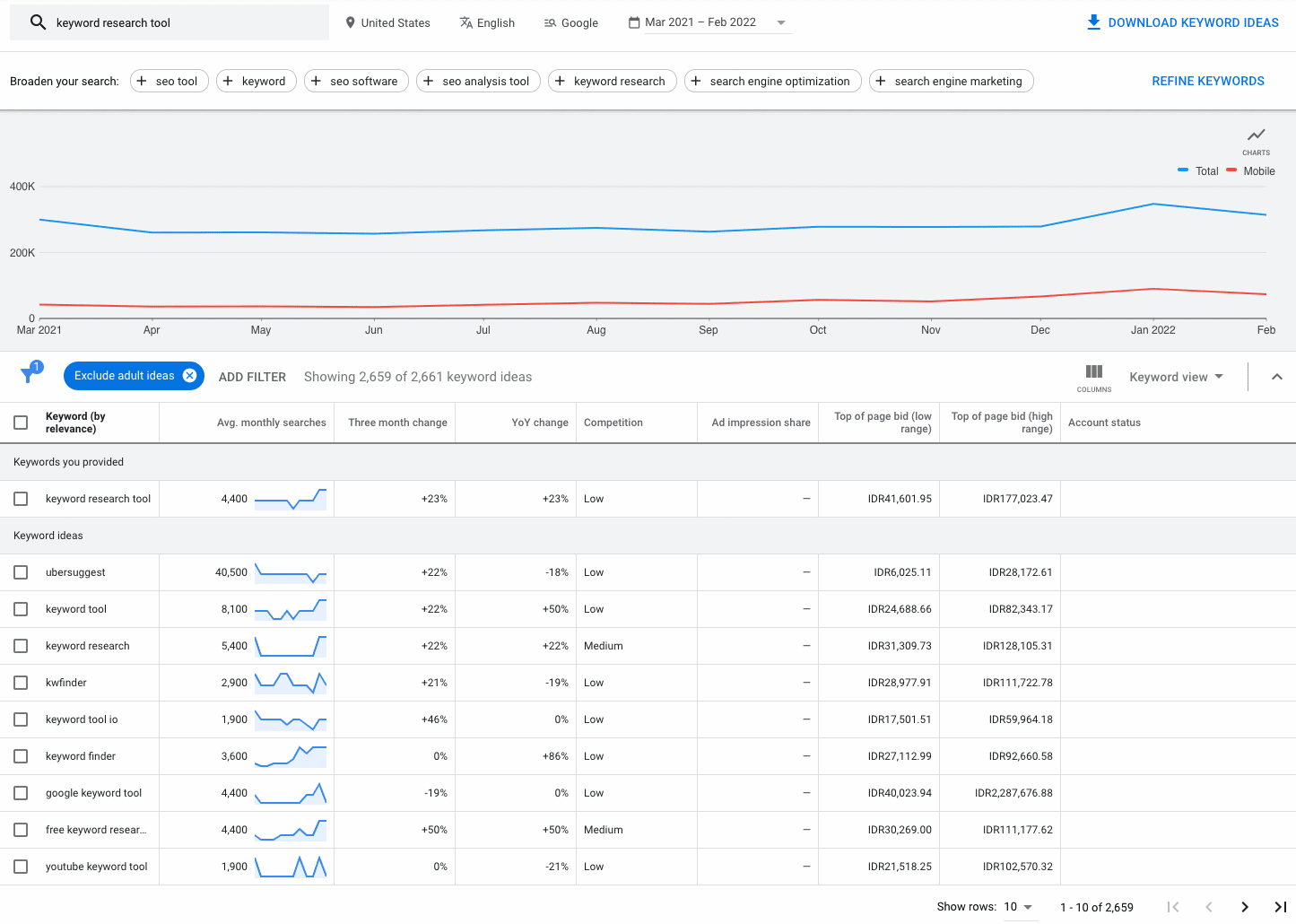
Task: Click the trend sparkline for youtube keyword tool
Action: (291, 867)
